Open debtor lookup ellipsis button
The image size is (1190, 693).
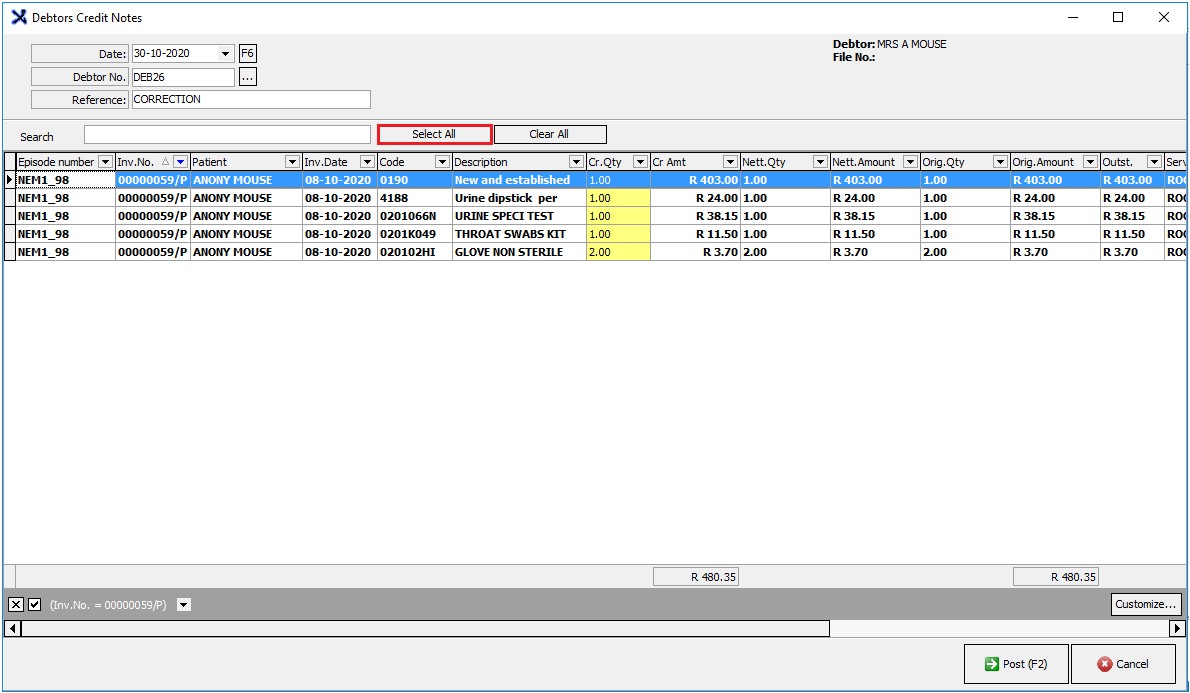pyautogui.click(x=248, y=77)
